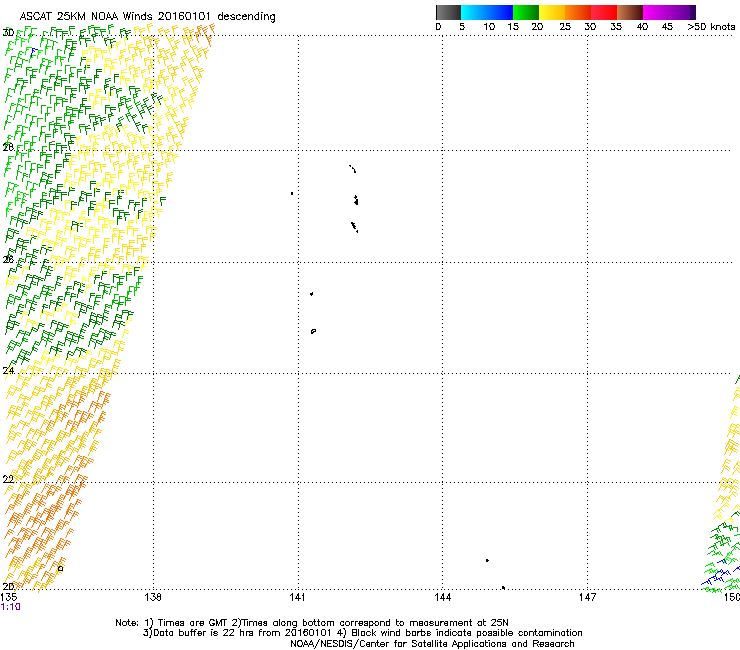Click the note line 'Times are GMT'
Image resolution: width=740 pixels, height=650 pixels.
193,623
